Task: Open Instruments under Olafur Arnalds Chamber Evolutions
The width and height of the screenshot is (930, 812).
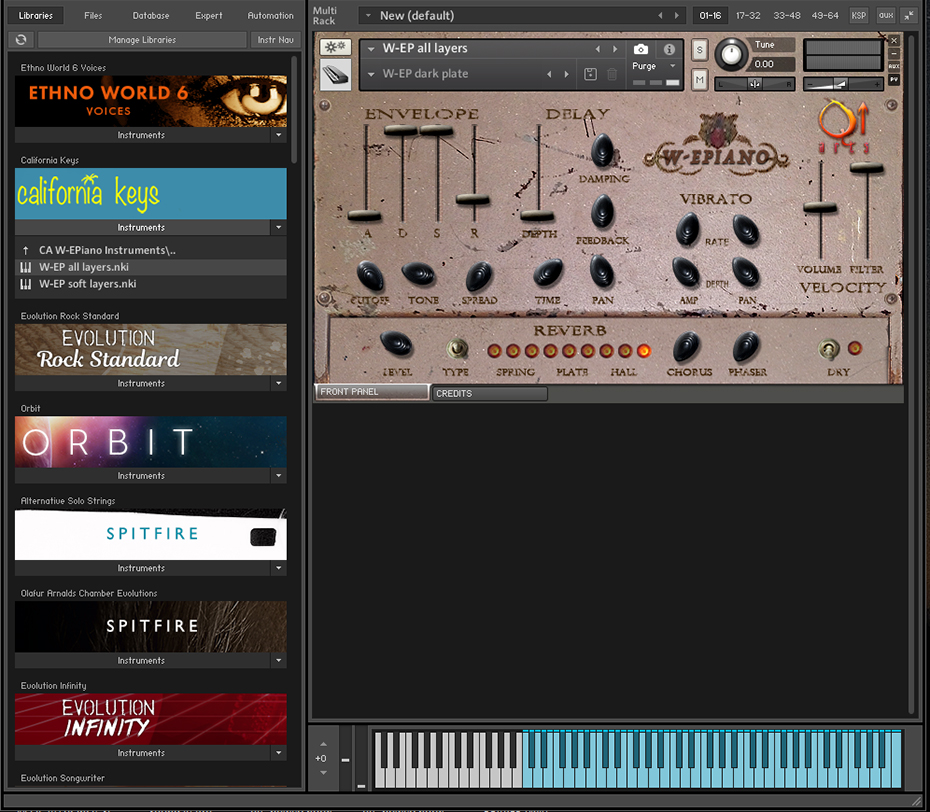Action: click(141, 661)
